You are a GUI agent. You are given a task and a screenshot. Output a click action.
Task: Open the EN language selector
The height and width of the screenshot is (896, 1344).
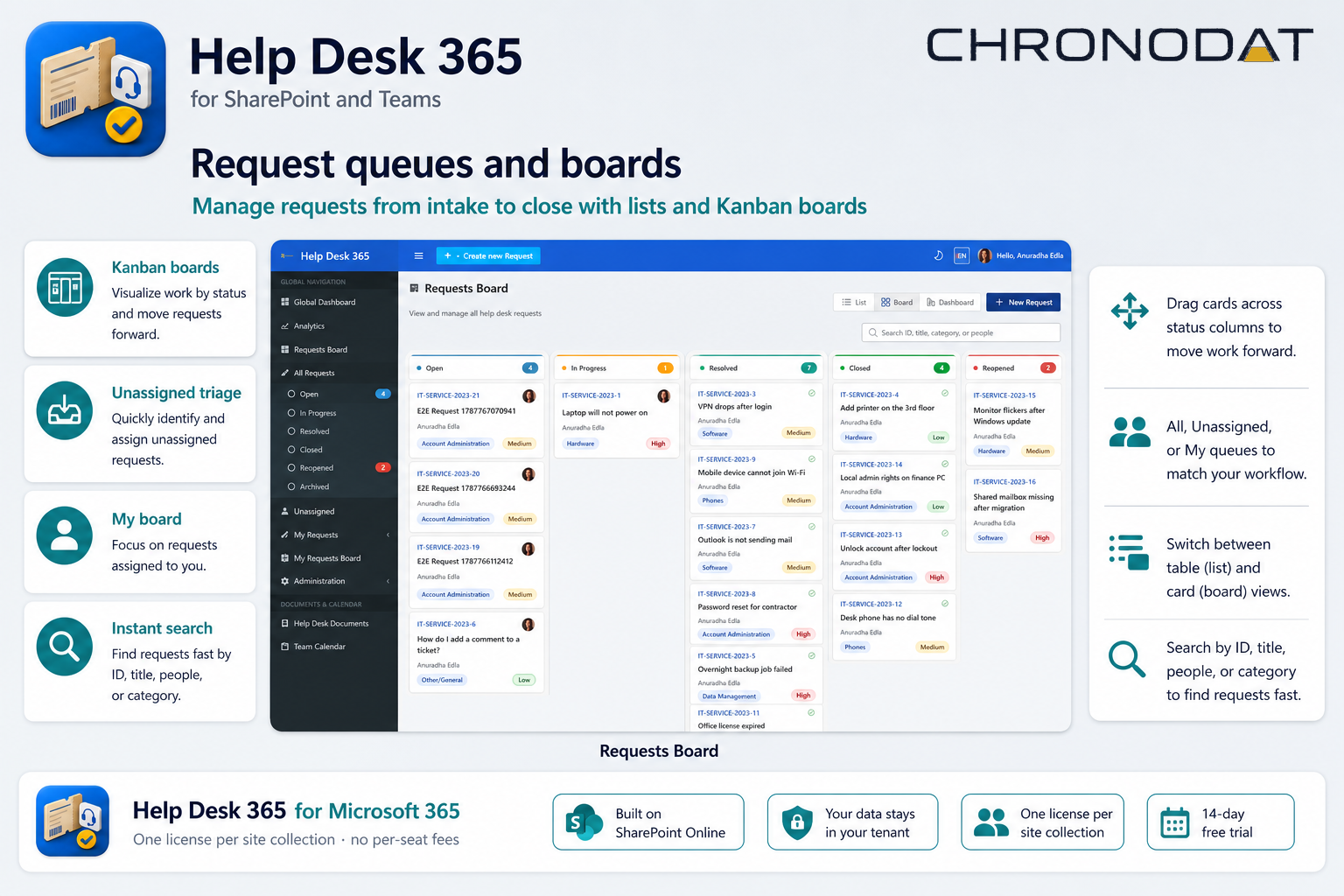coord(962,255)
